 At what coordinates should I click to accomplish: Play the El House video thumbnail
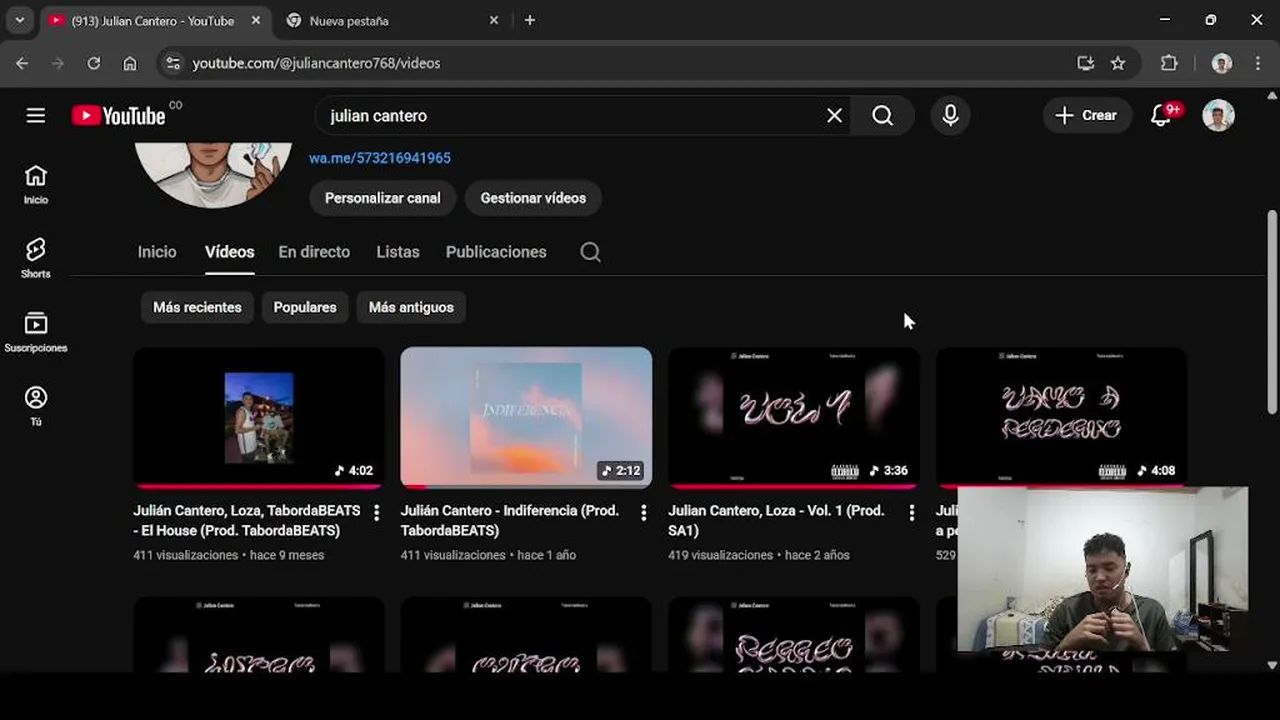tap(259, 417)
